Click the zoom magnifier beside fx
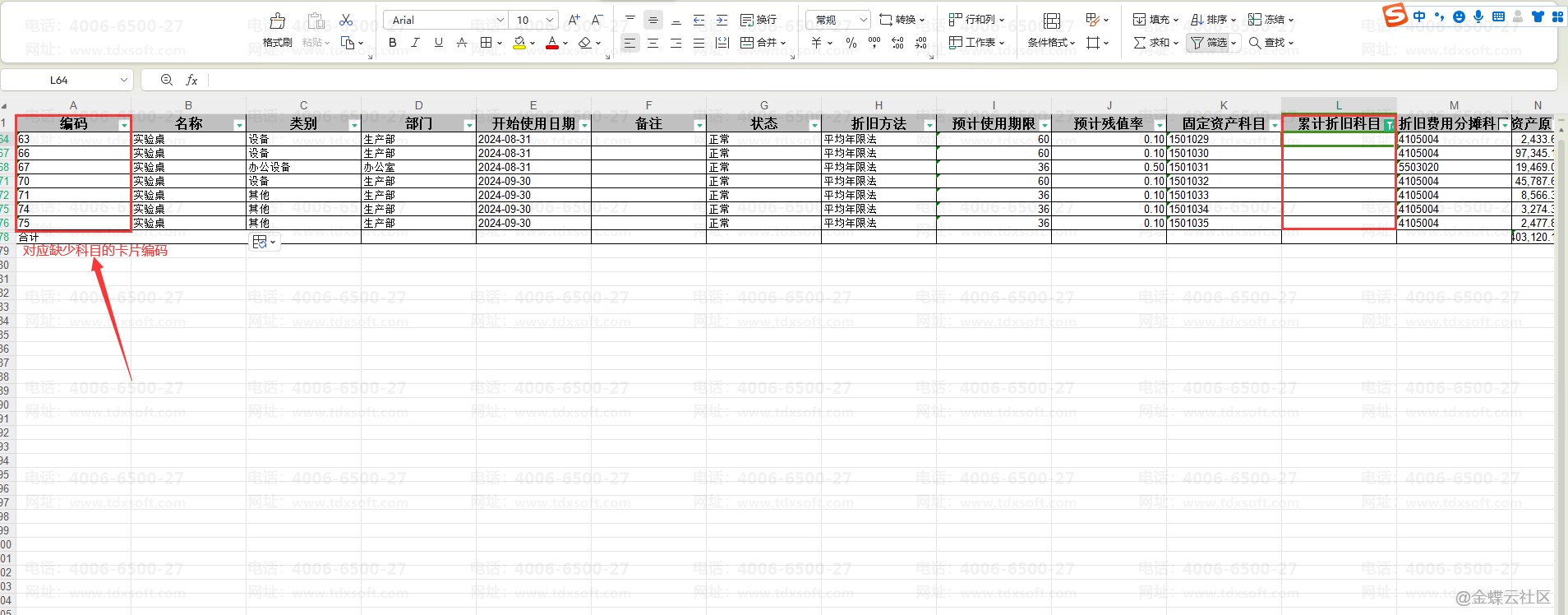Viewport: 1568px width, 615px height. [x=167, y=80]
